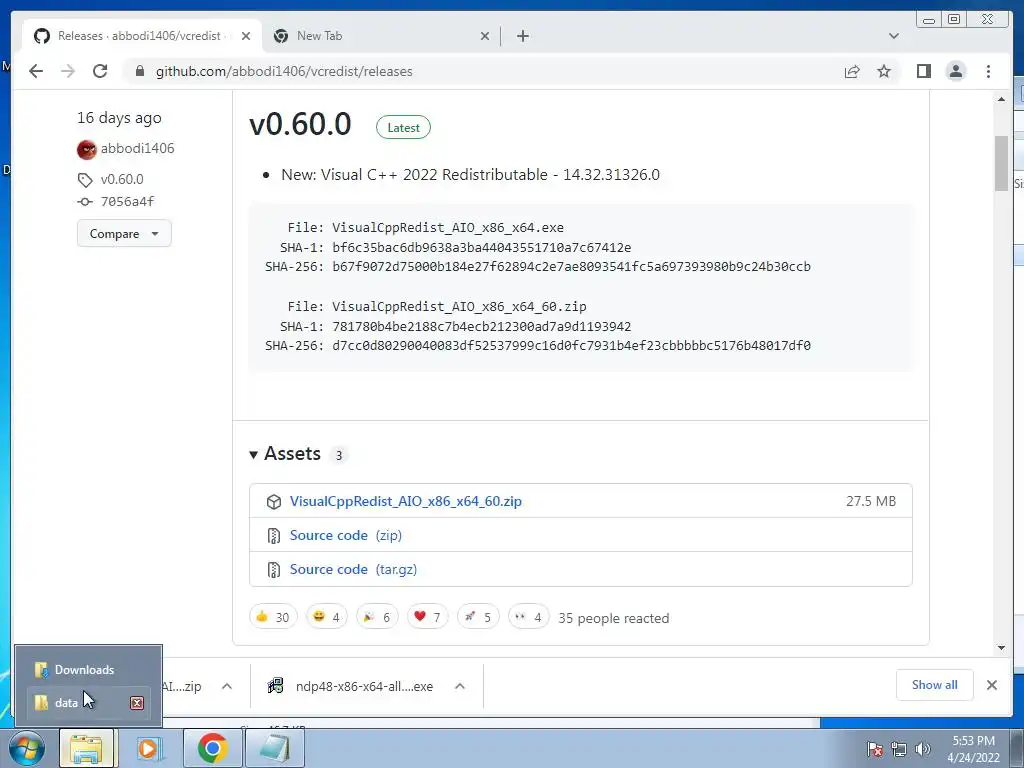Launch Windows Media Player from taskbar

150,748
